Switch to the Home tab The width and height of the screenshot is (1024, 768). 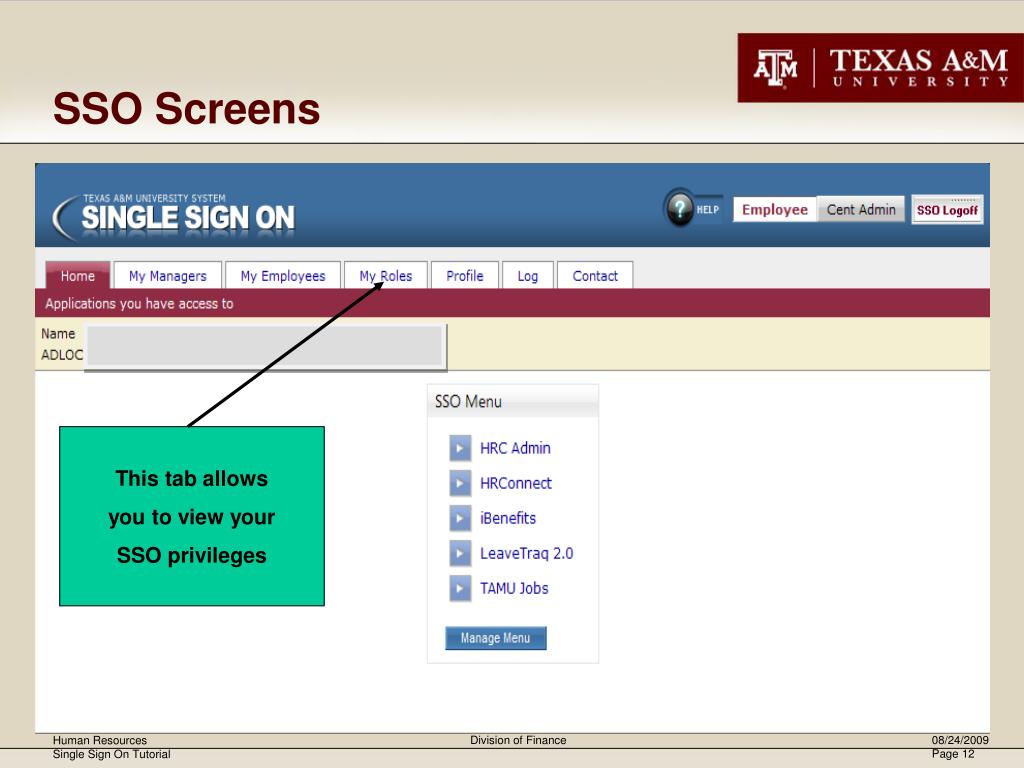[x=78, y=276]
